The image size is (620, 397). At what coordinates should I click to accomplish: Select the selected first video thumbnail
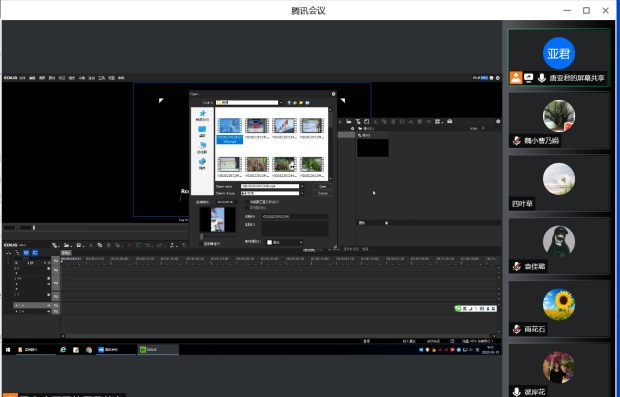coord(230,131)
